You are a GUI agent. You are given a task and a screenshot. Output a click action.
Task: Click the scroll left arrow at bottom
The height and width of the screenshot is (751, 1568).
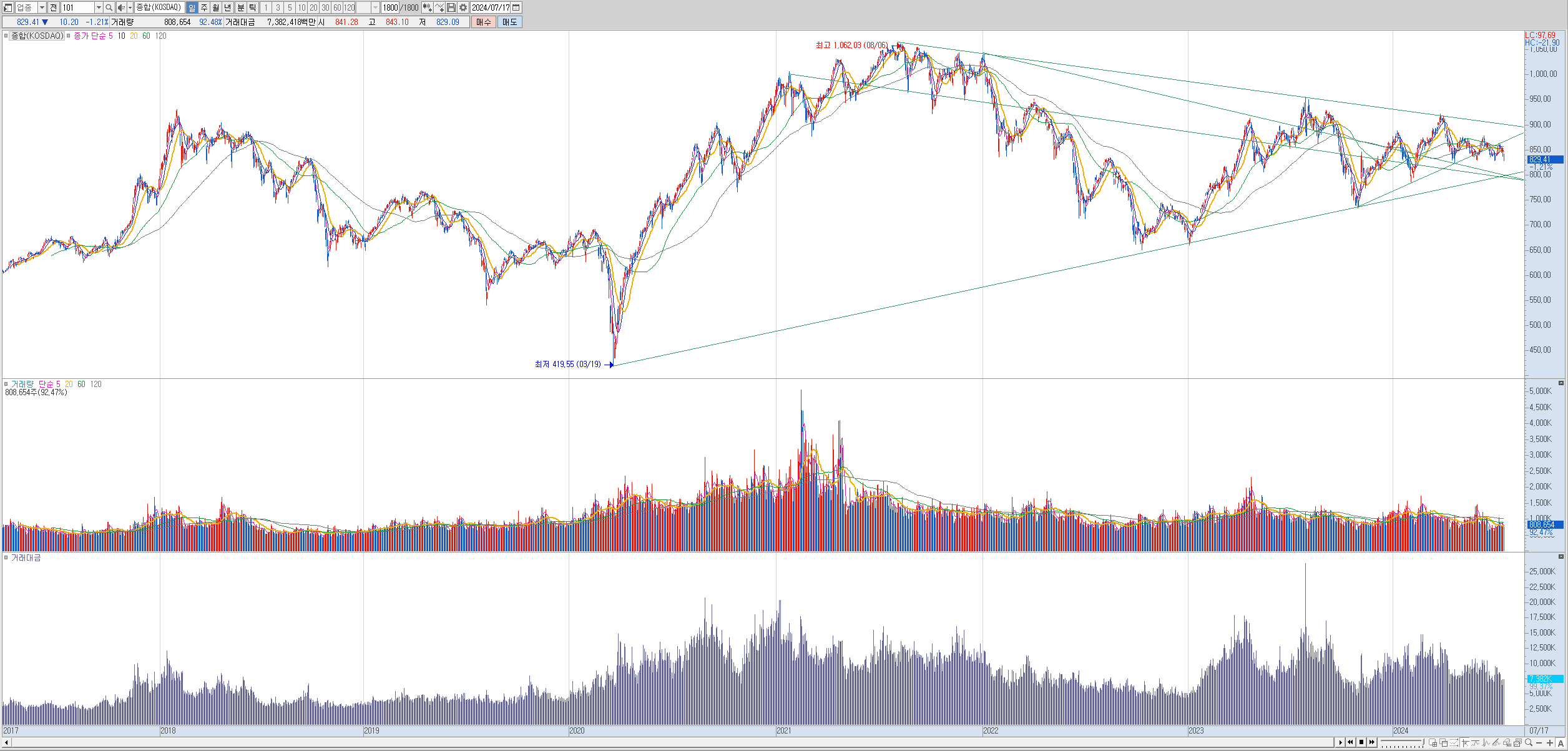tap(6, 742)
